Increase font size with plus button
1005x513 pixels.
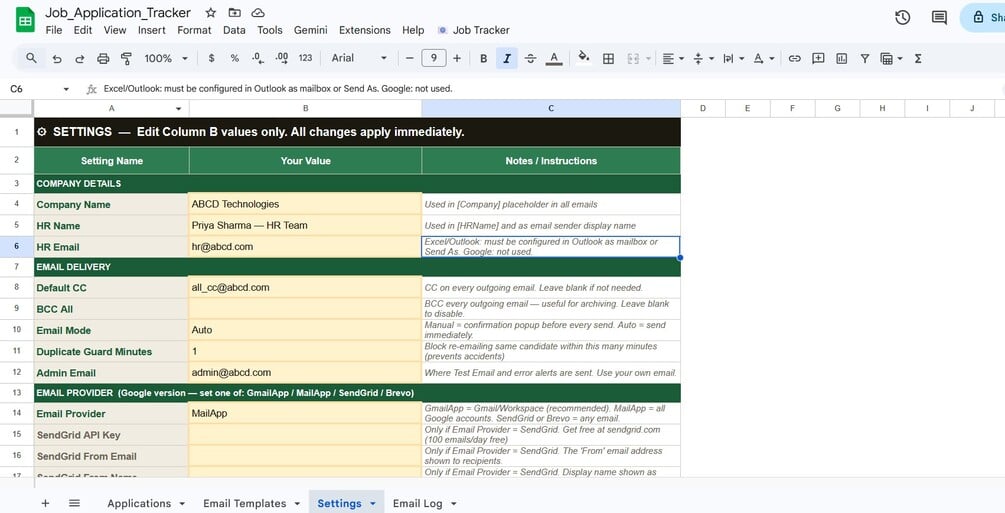point(457,58)
